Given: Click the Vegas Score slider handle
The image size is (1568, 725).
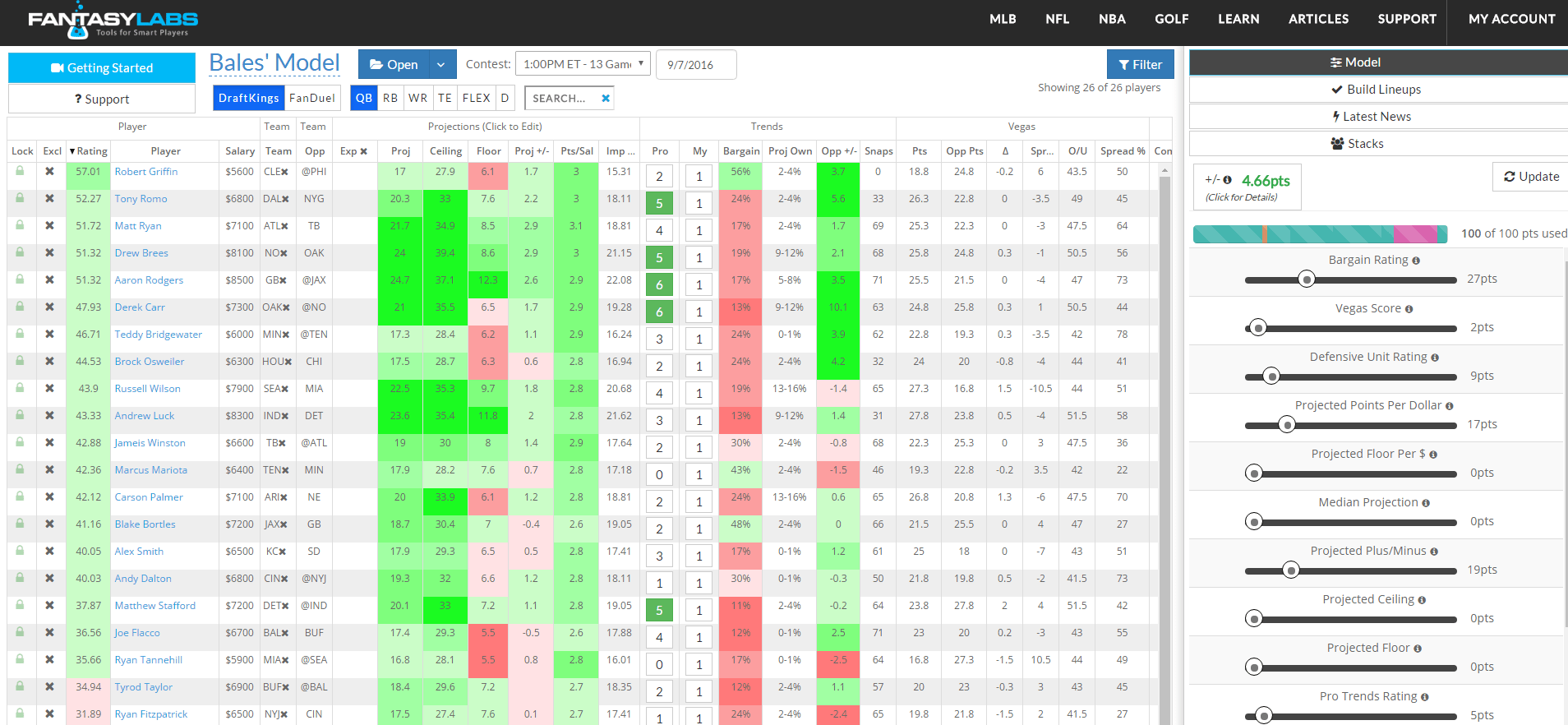Looking at the screenshot, I should click(x=1257, y=328).
